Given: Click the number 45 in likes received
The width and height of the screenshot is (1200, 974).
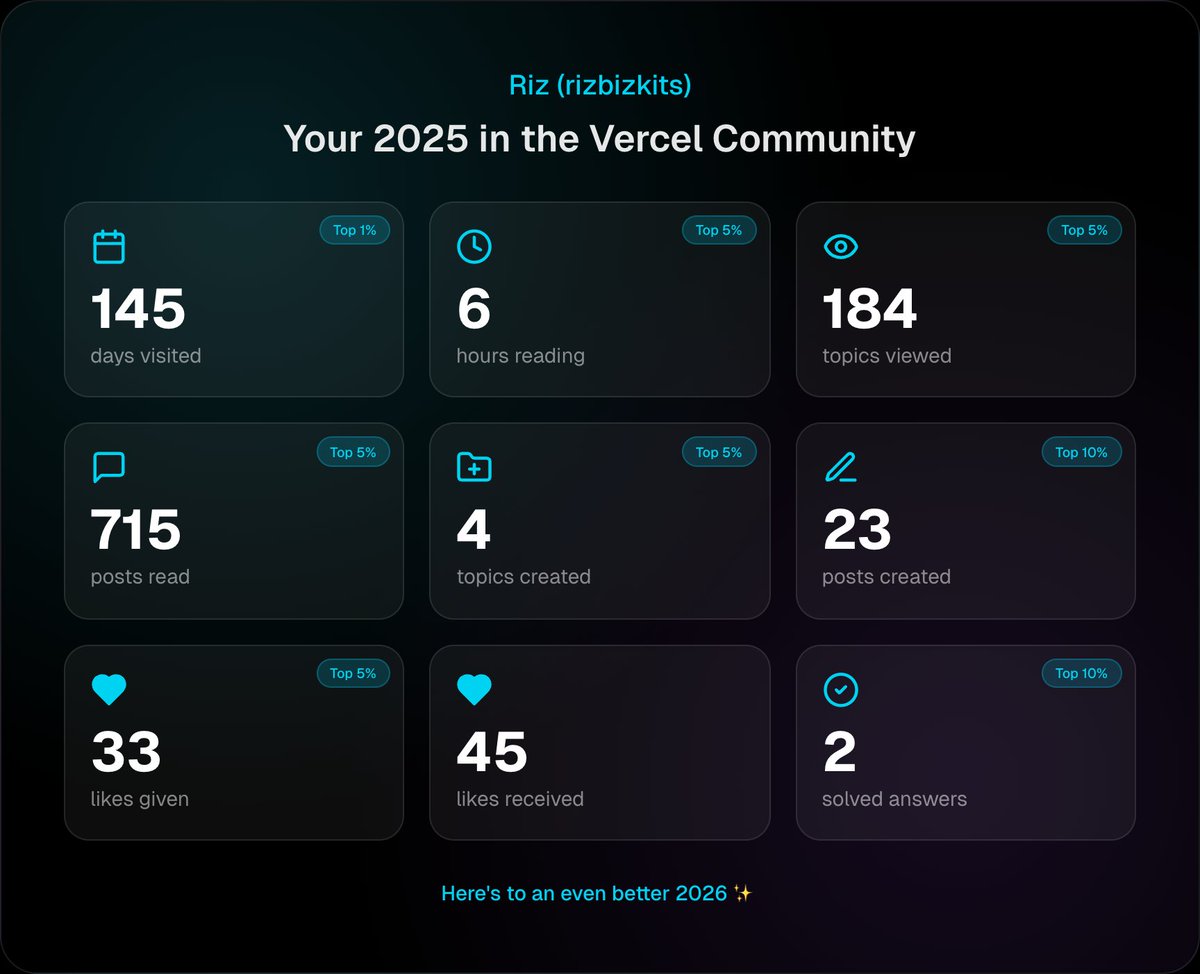Looking at the screenshot, I should coord(491,752).
